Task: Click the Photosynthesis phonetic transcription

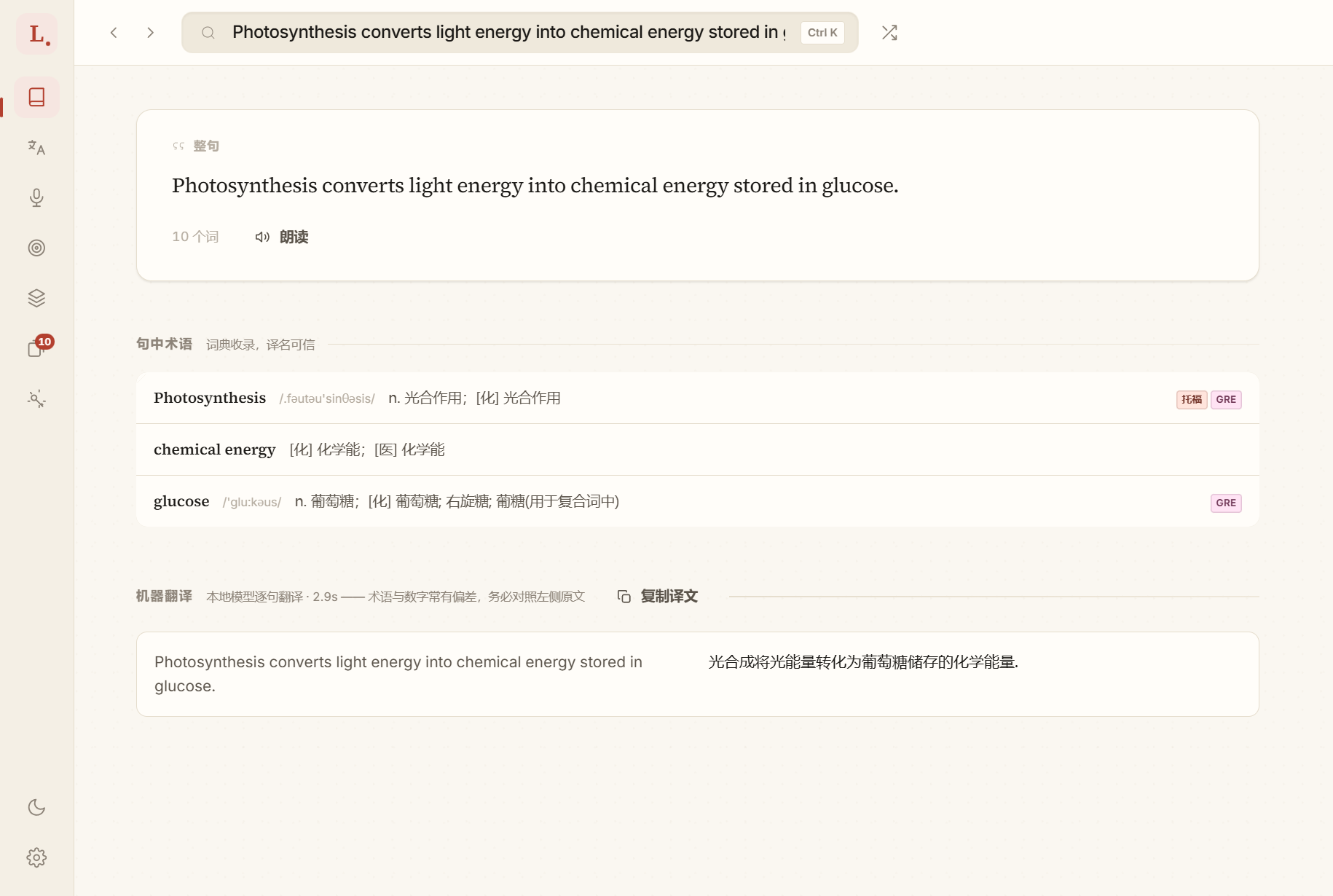Action: (327, 398)
